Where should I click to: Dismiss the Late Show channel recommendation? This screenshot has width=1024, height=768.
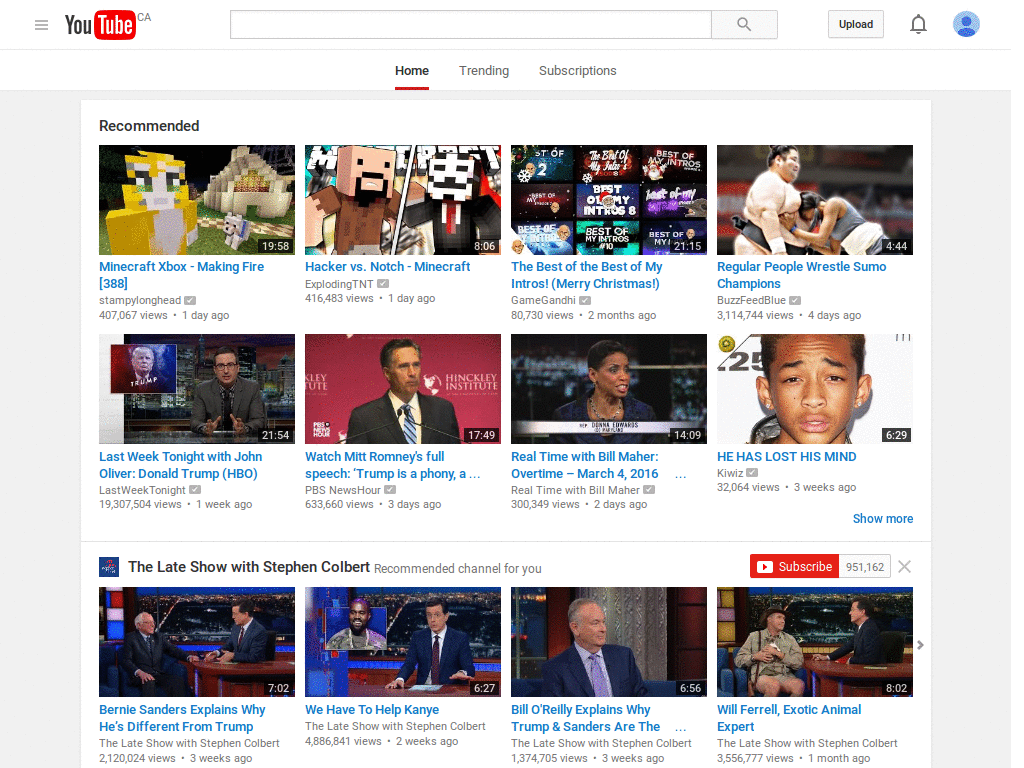[x=904, y=567]
